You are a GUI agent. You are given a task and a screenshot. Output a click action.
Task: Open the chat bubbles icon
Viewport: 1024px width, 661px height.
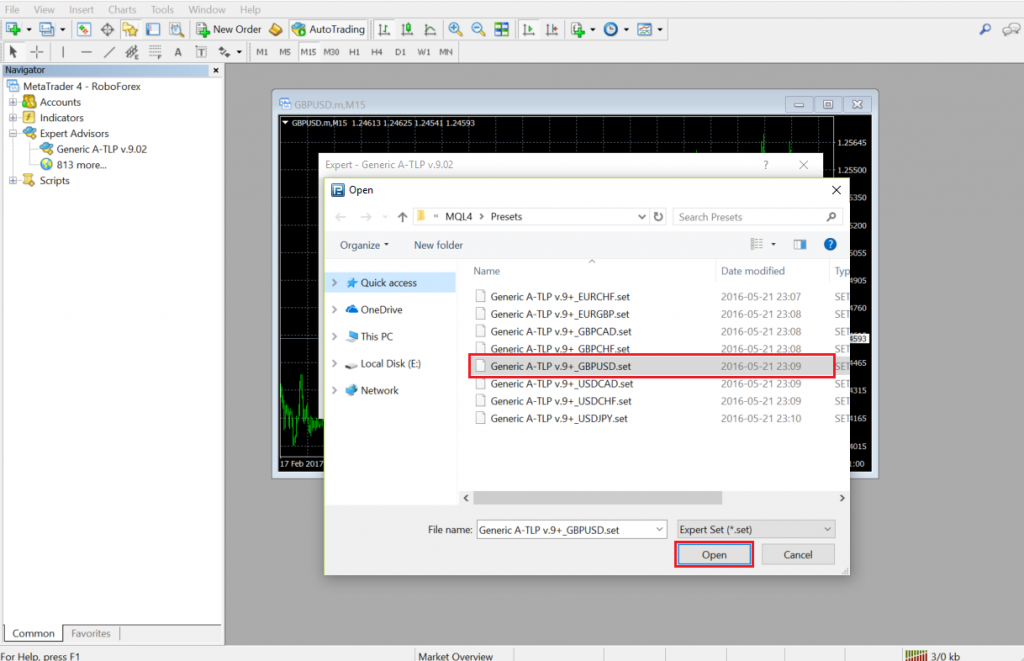pos(1011,29)
